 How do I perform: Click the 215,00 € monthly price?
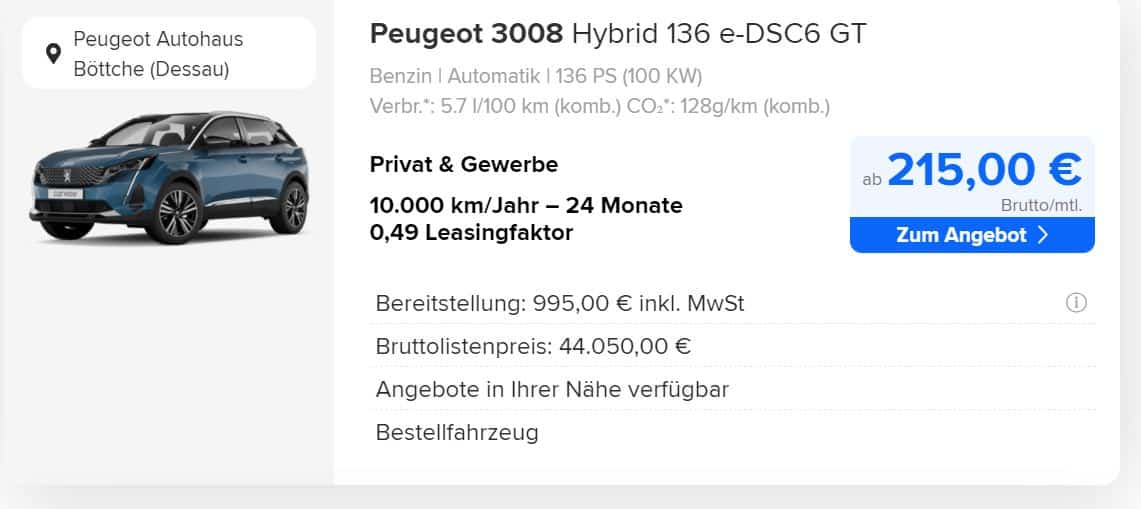pos(985,169)
